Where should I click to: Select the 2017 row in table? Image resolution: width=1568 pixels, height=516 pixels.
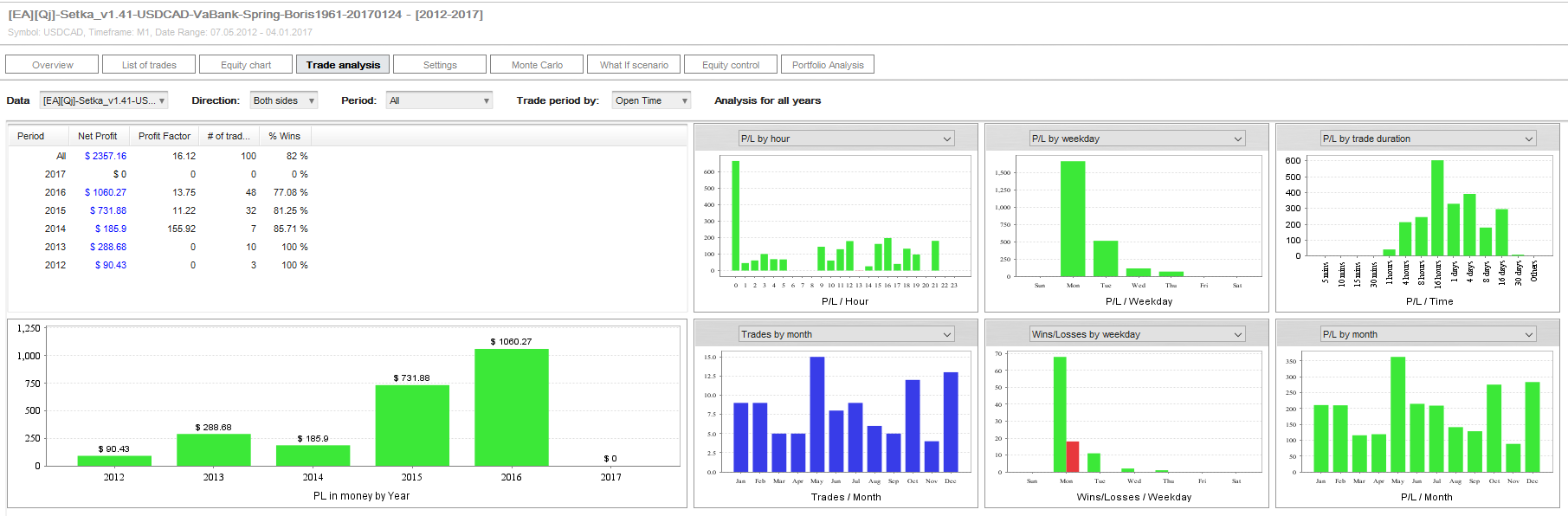pos(160,174)
